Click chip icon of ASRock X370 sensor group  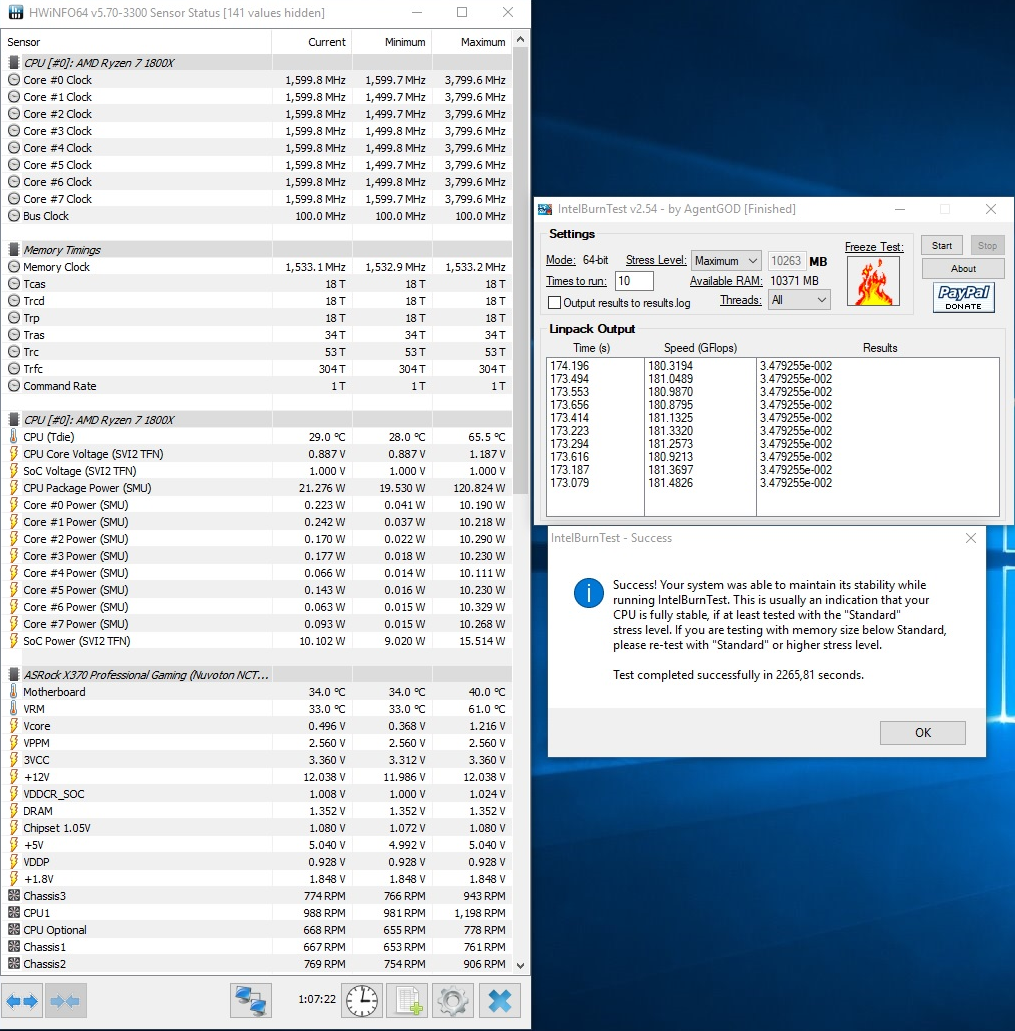tap(14, 675)
